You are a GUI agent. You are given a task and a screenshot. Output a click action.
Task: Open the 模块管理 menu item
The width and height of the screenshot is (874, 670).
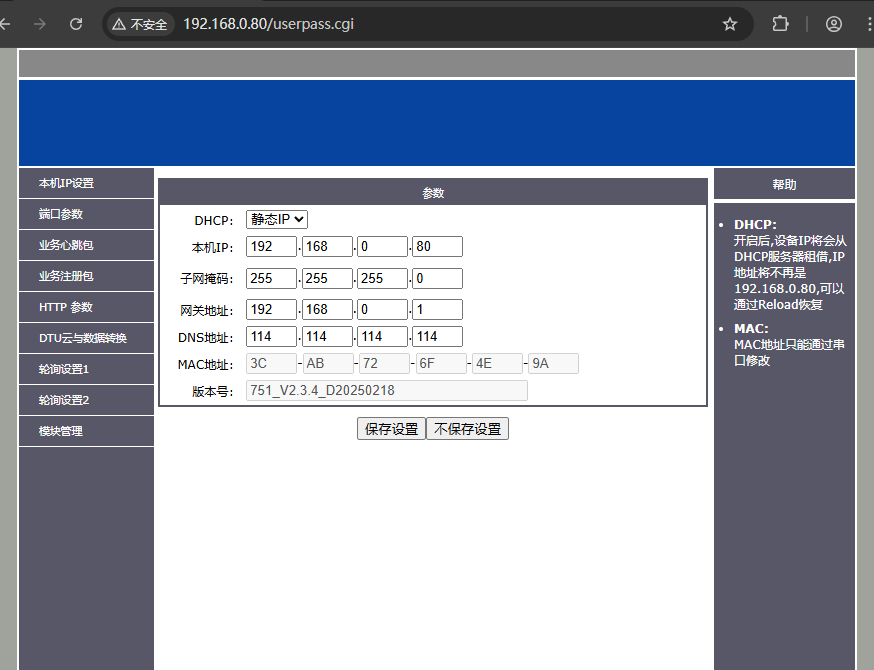86,431
